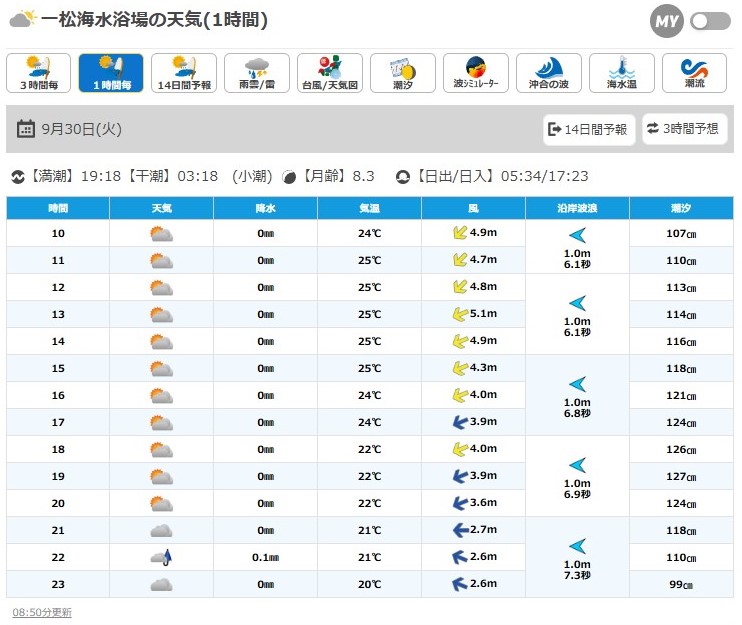
Task: Click the 08:50分更新 update link
Action: pyautogui.click(x=41, y=612)
